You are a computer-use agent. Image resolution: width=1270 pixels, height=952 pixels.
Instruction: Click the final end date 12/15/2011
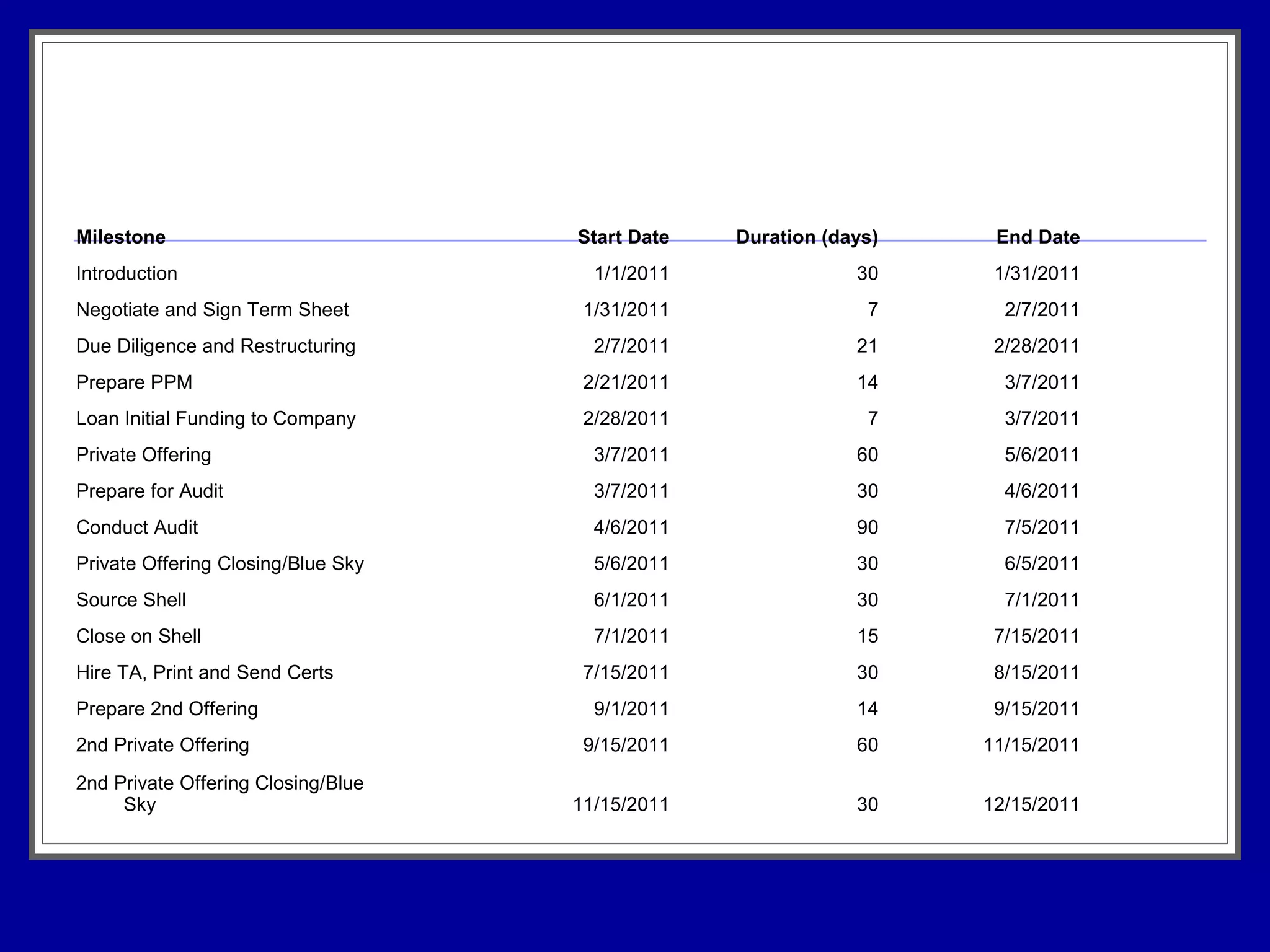click(1031, 804)
